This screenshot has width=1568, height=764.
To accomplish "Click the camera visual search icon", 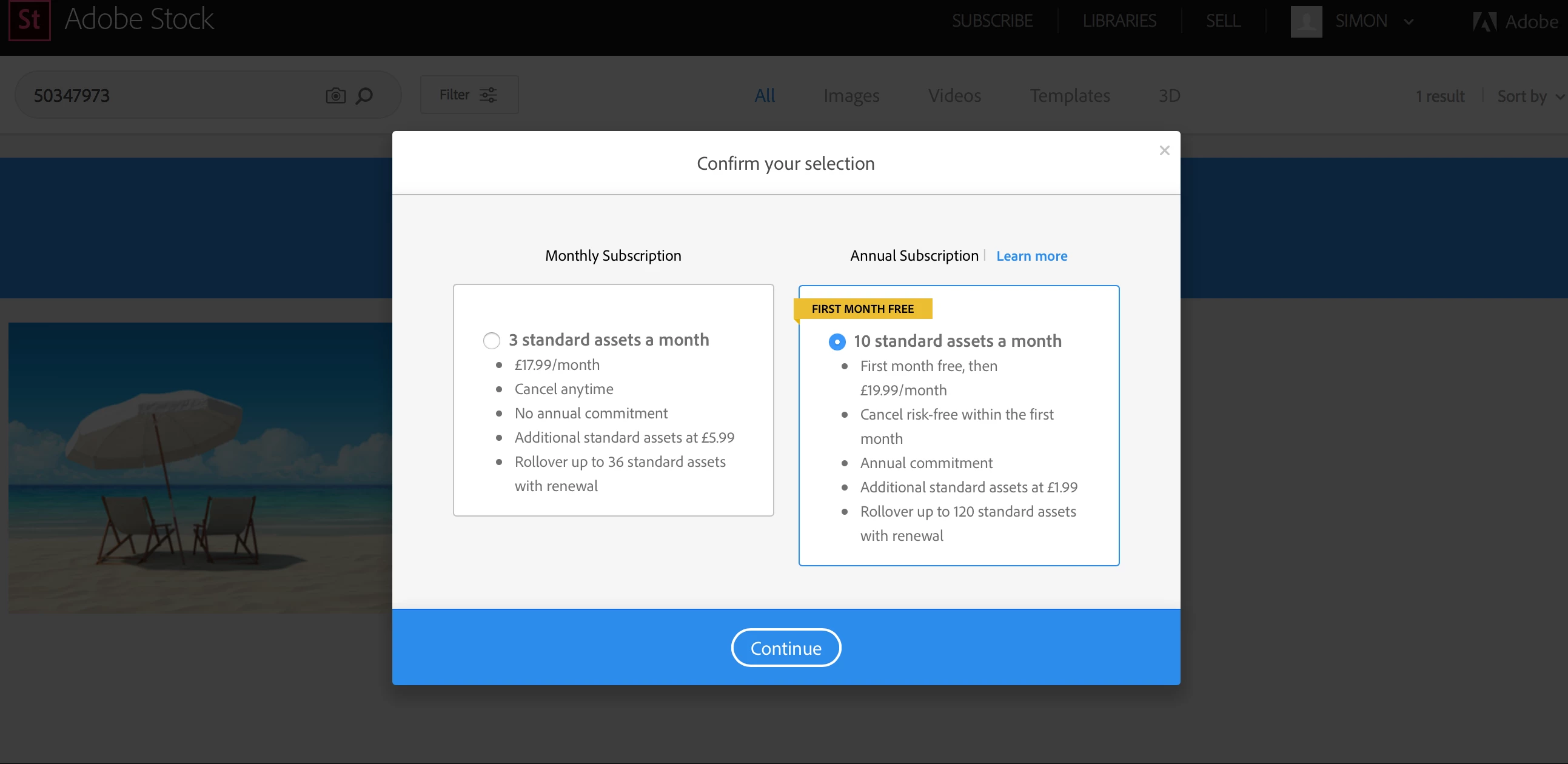I will tap(335, 96).
